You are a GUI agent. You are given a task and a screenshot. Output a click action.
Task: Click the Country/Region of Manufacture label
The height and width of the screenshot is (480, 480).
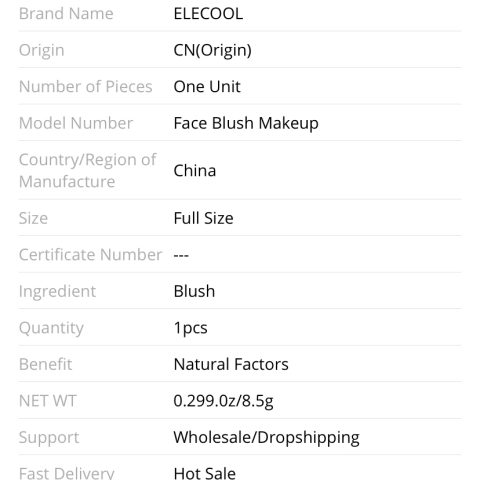[x=87, y=170]
